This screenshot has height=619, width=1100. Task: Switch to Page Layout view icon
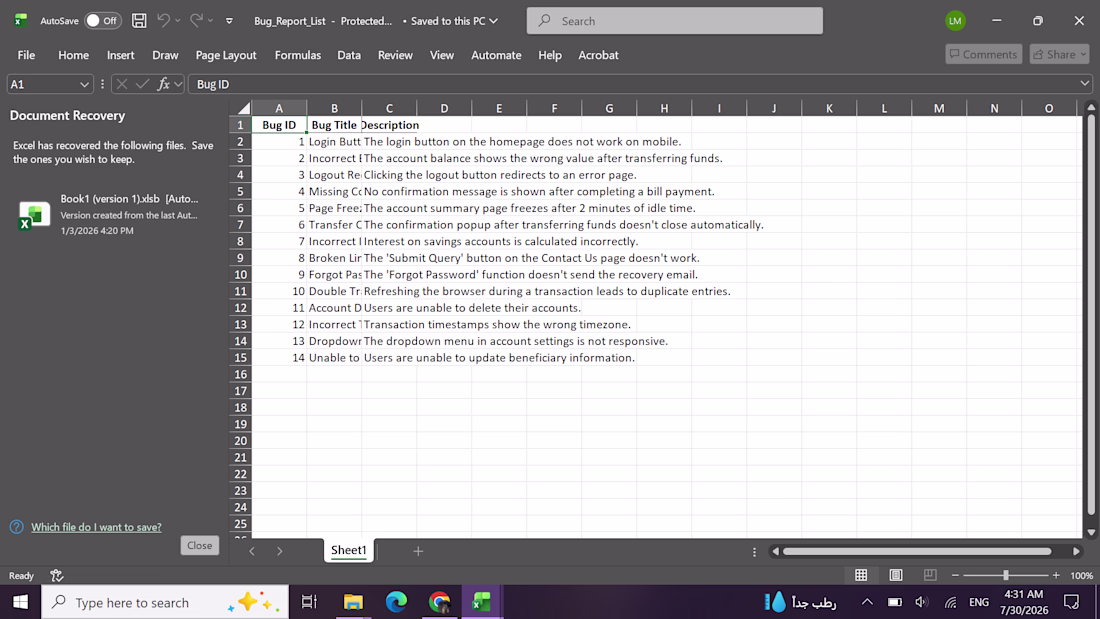click(896, 575)
